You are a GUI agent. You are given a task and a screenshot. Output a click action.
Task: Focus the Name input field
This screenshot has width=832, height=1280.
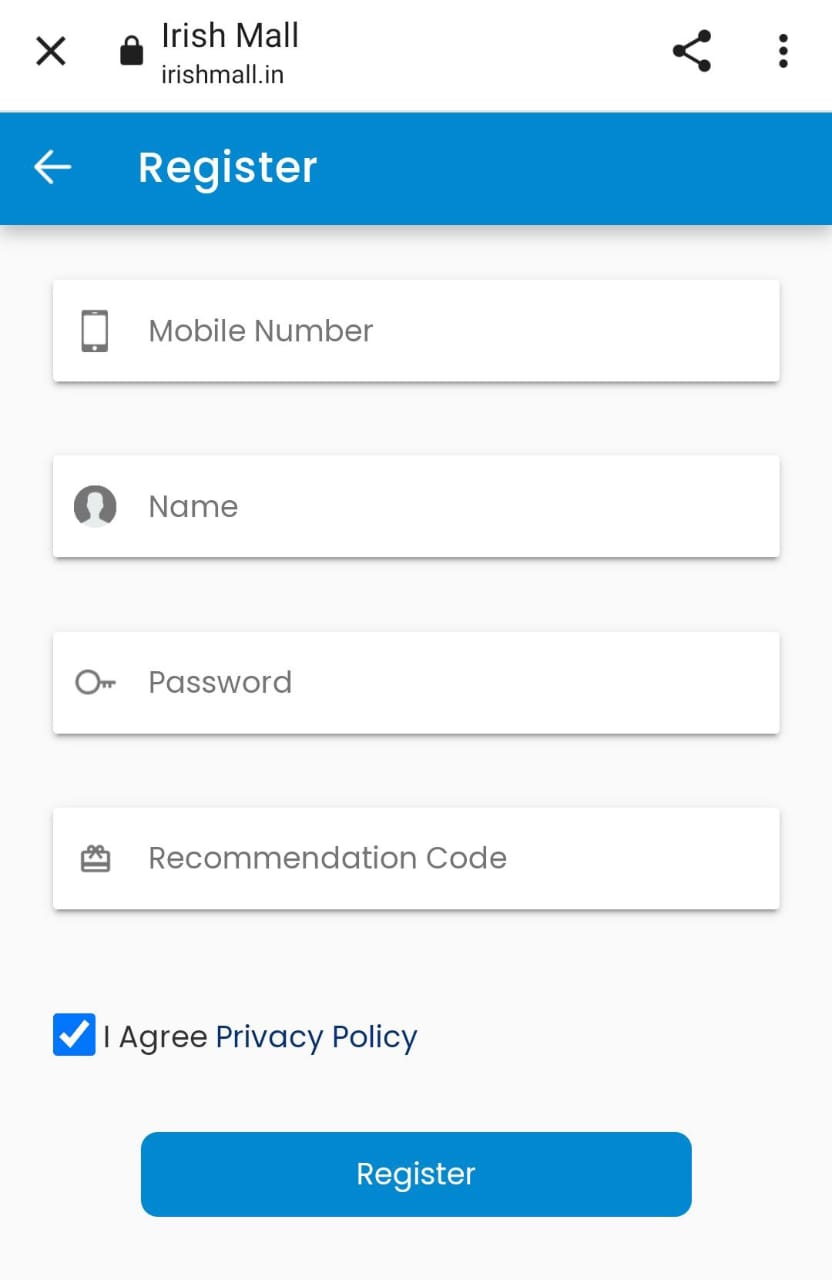pyautogui.click(x=416, y=506)
